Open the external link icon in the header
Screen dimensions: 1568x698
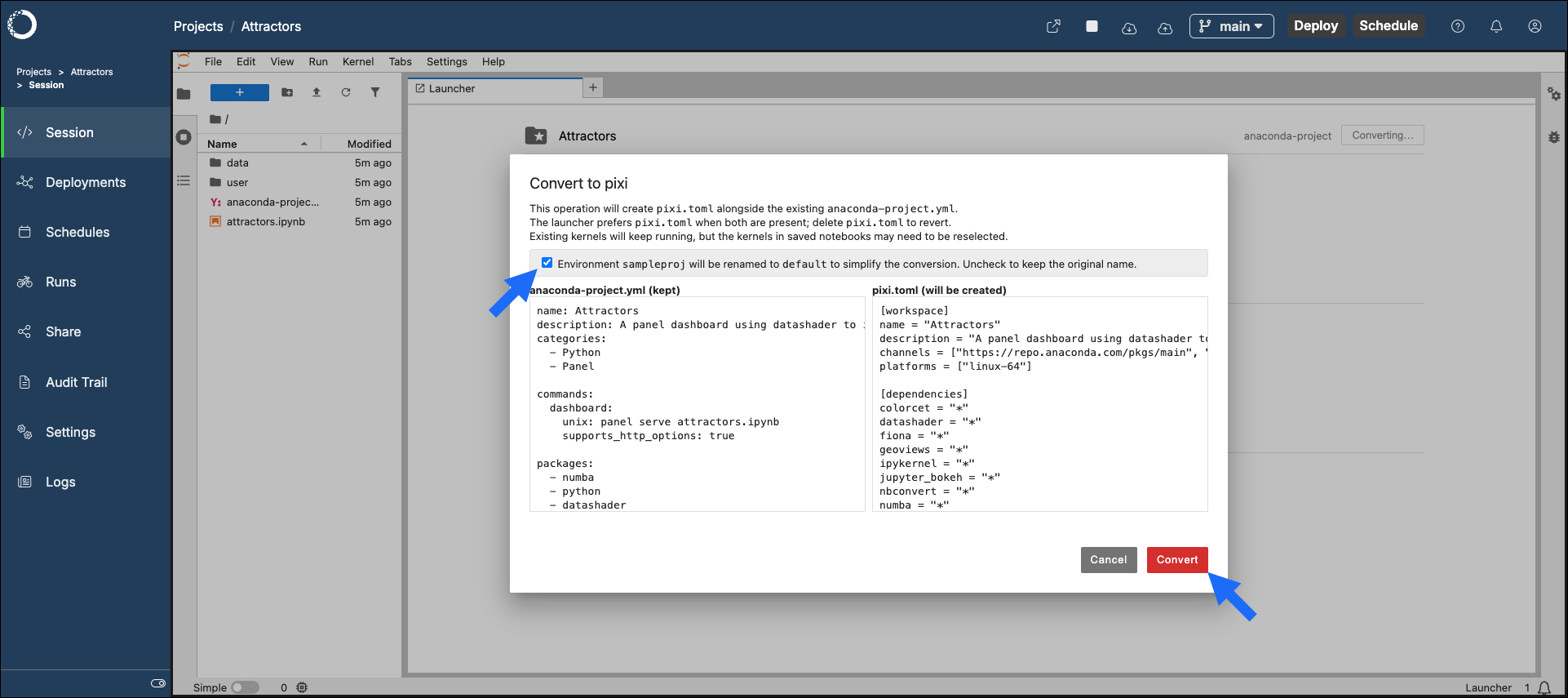(1053, 26)
